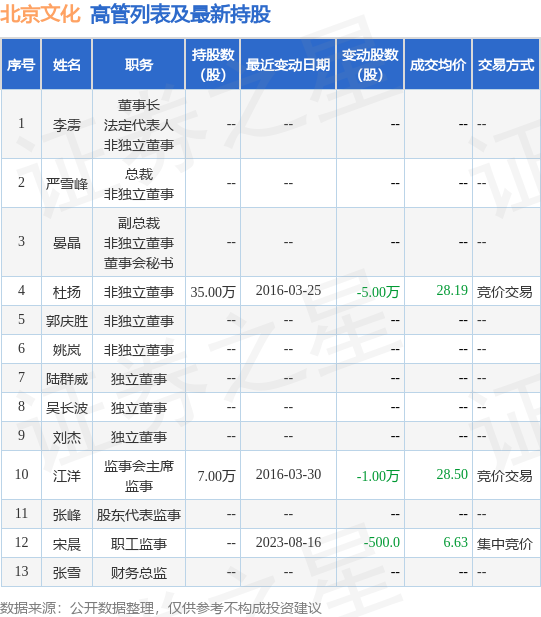The width and height of the screenshot is (541, 617).
Task: Click the date 2016-03-25
Action: [288, 290]
